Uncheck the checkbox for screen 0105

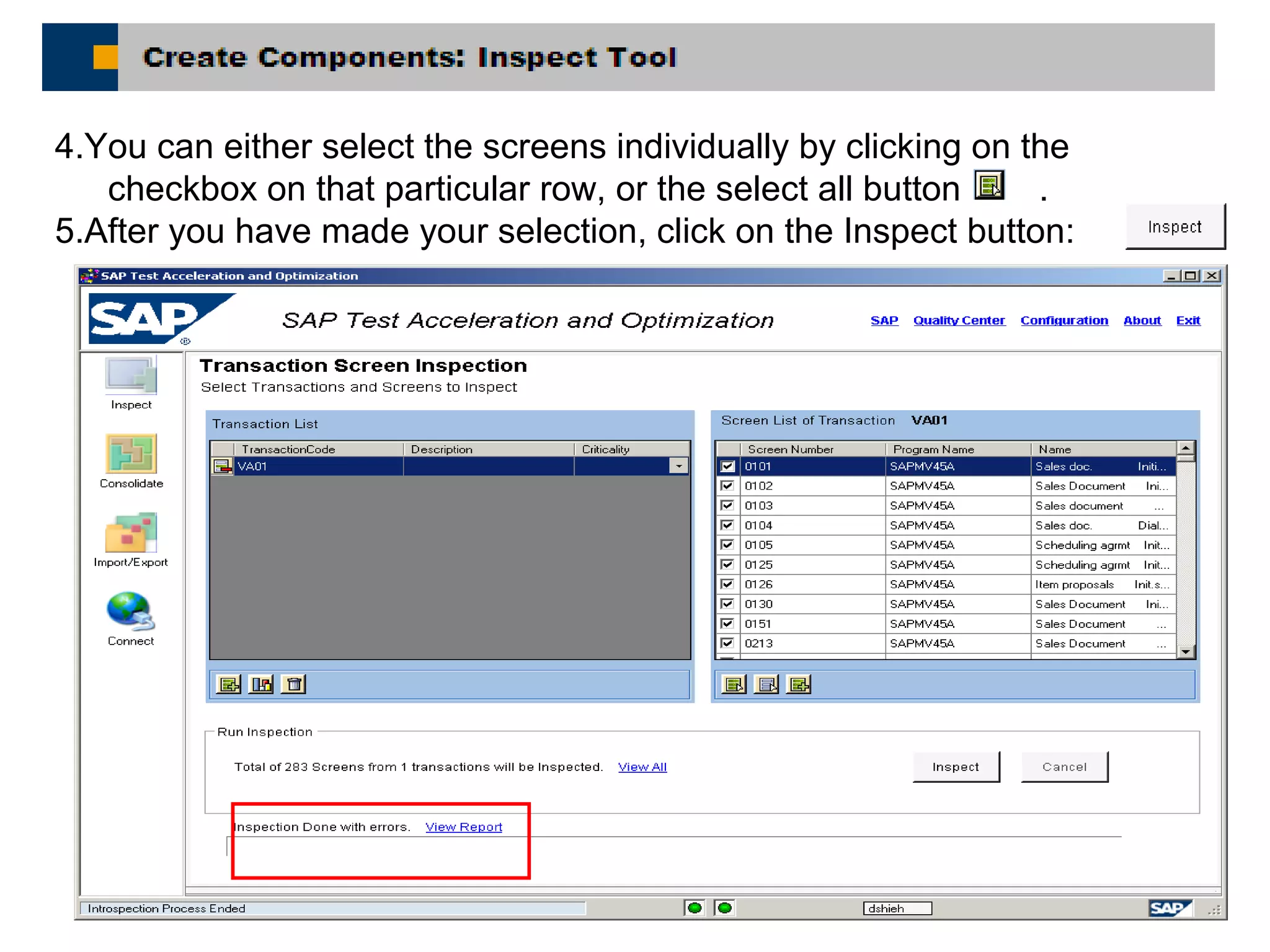coord(727,545)
